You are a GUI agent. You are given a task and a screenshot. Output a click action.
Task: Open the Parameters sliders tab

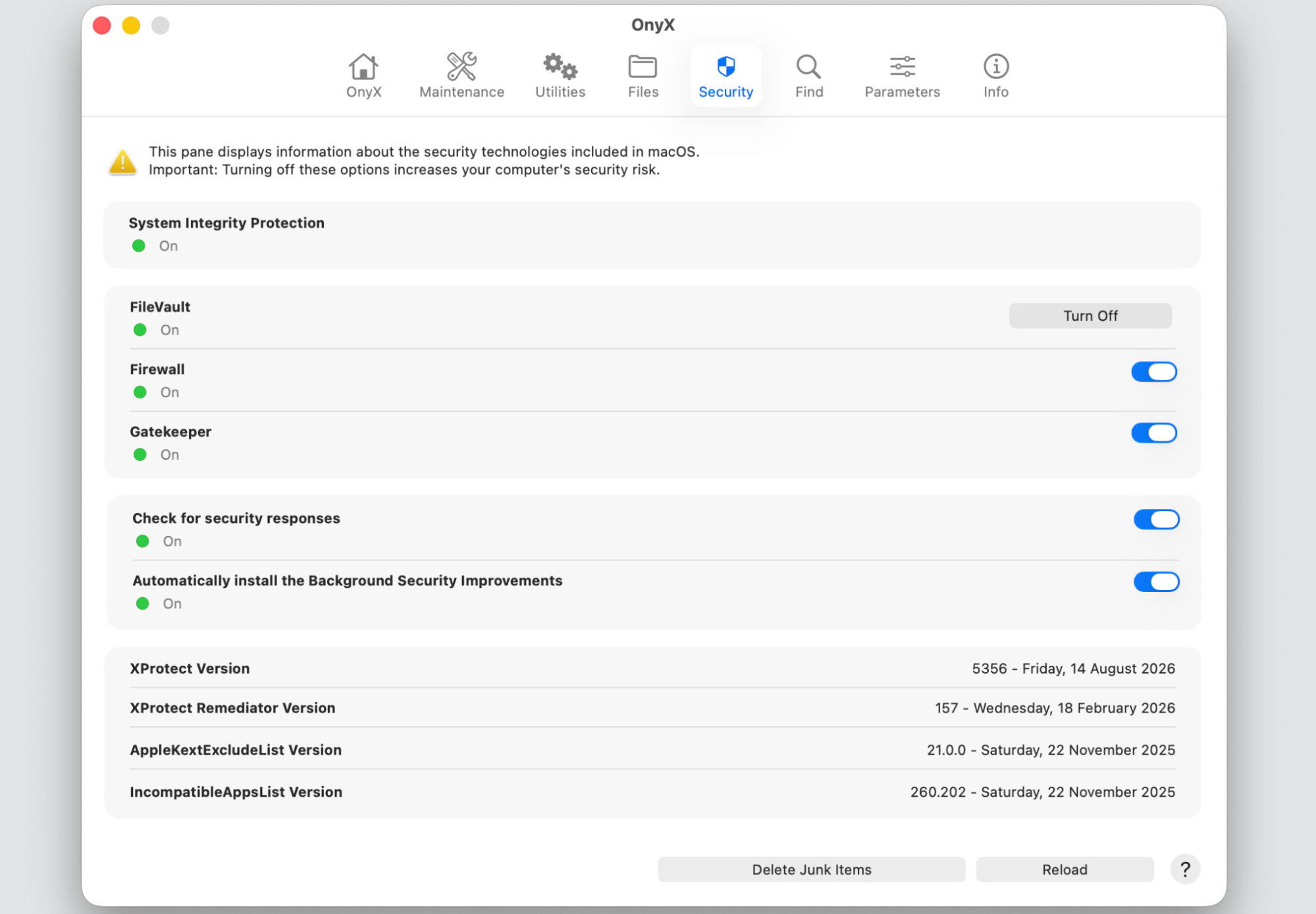coord(902,76)
